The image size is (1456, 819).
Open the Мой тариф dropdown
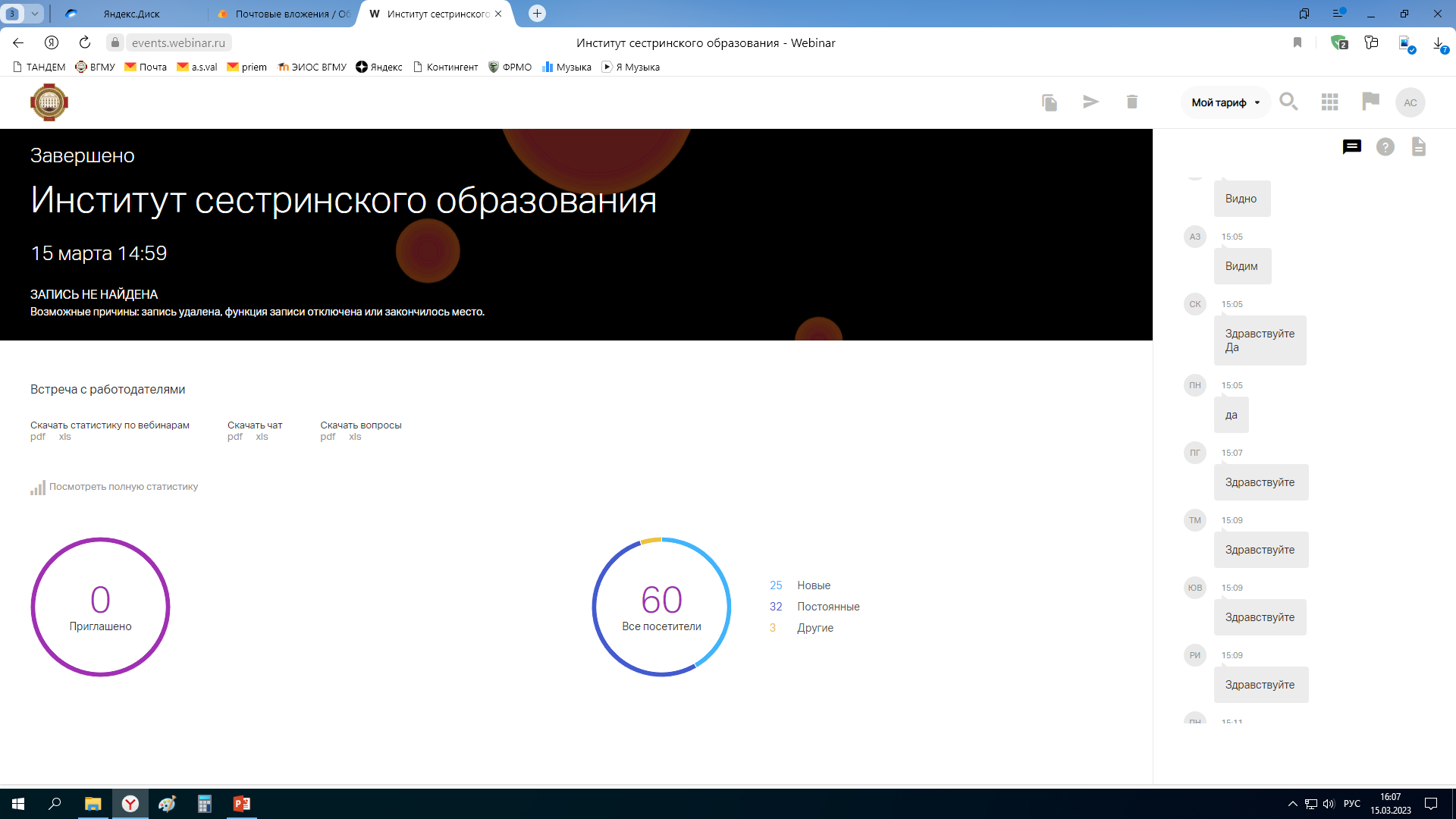[x=1225, y=102]
